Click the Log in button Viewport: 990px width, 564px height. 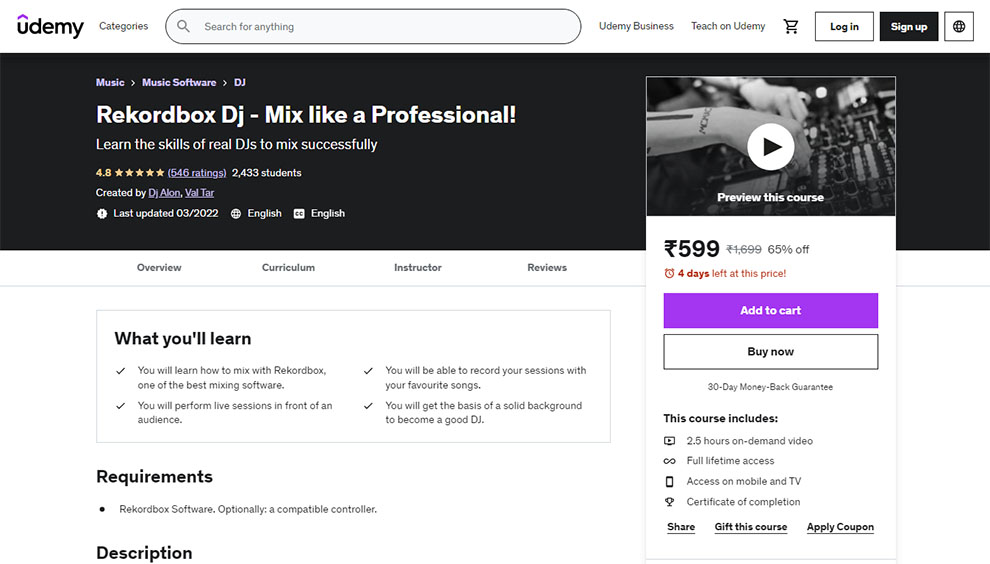pyautogui.click(x=844, y=27)
